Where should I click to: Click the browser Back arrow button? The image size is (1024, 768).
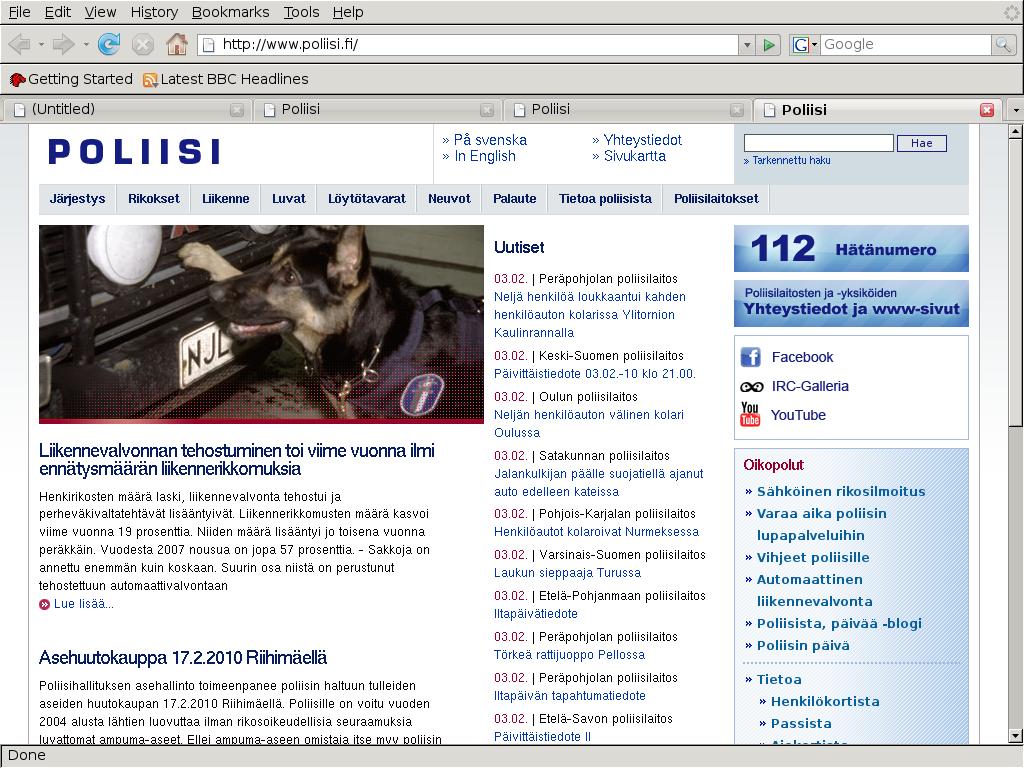[x=20, y=44]
